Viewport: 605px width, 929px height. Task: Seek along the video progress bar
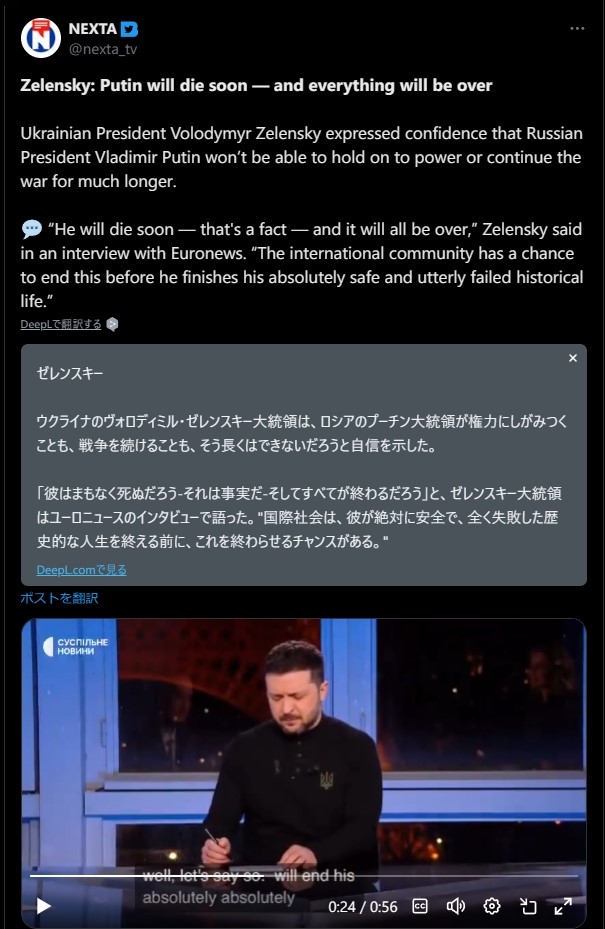pyautogui.click(x=303, y=875)
